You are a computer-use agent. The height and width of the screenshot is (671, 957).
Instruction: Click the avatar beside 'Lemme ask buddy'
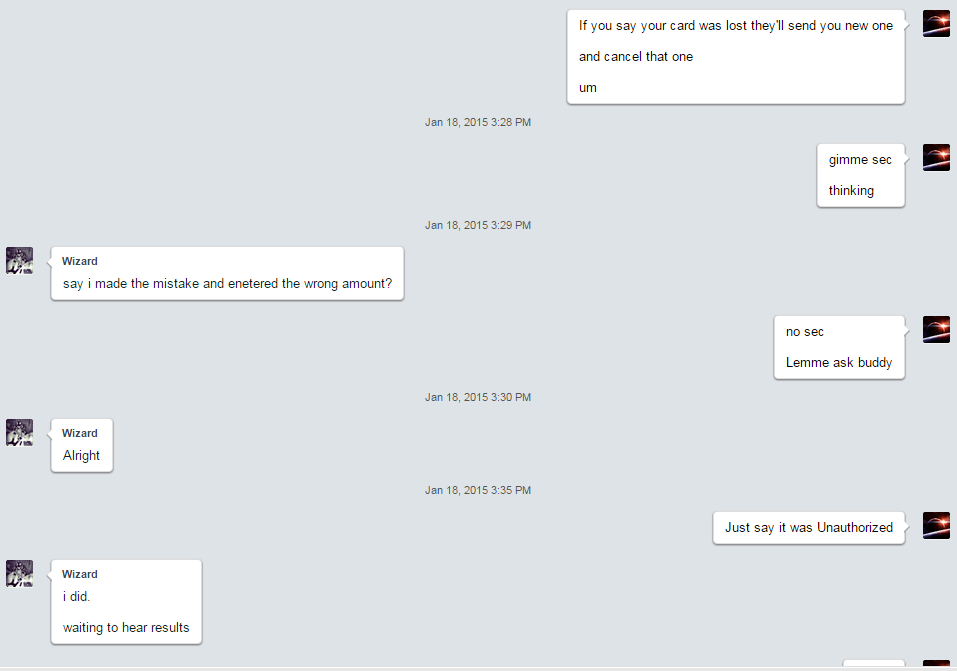pyautogui.click(x=936, y=330)
